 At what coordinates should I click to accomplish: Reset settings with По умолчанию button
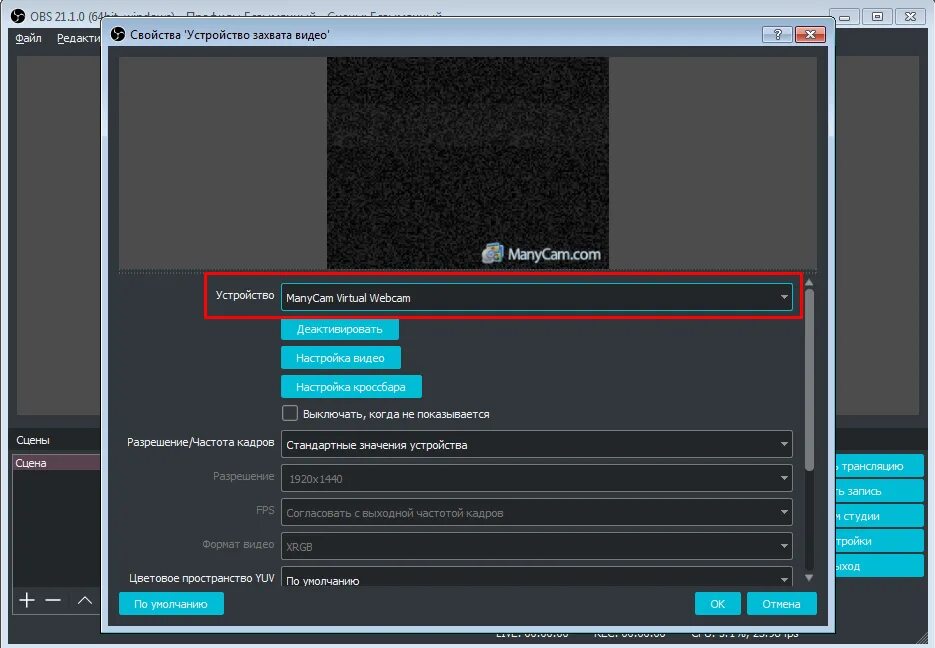coord(171,603)
